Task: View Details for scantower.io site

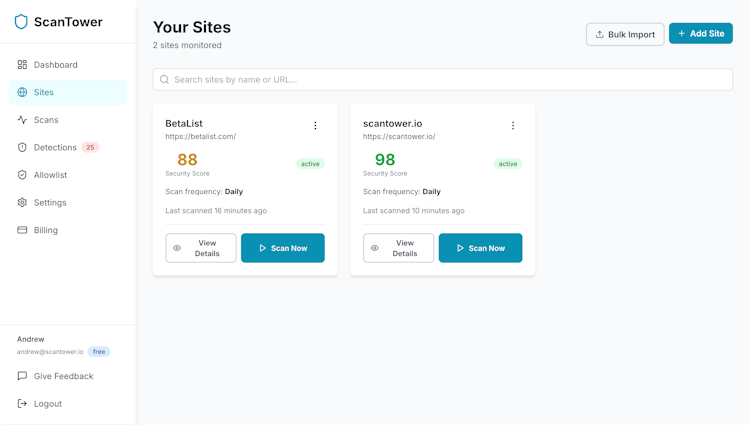Action: 398,248
